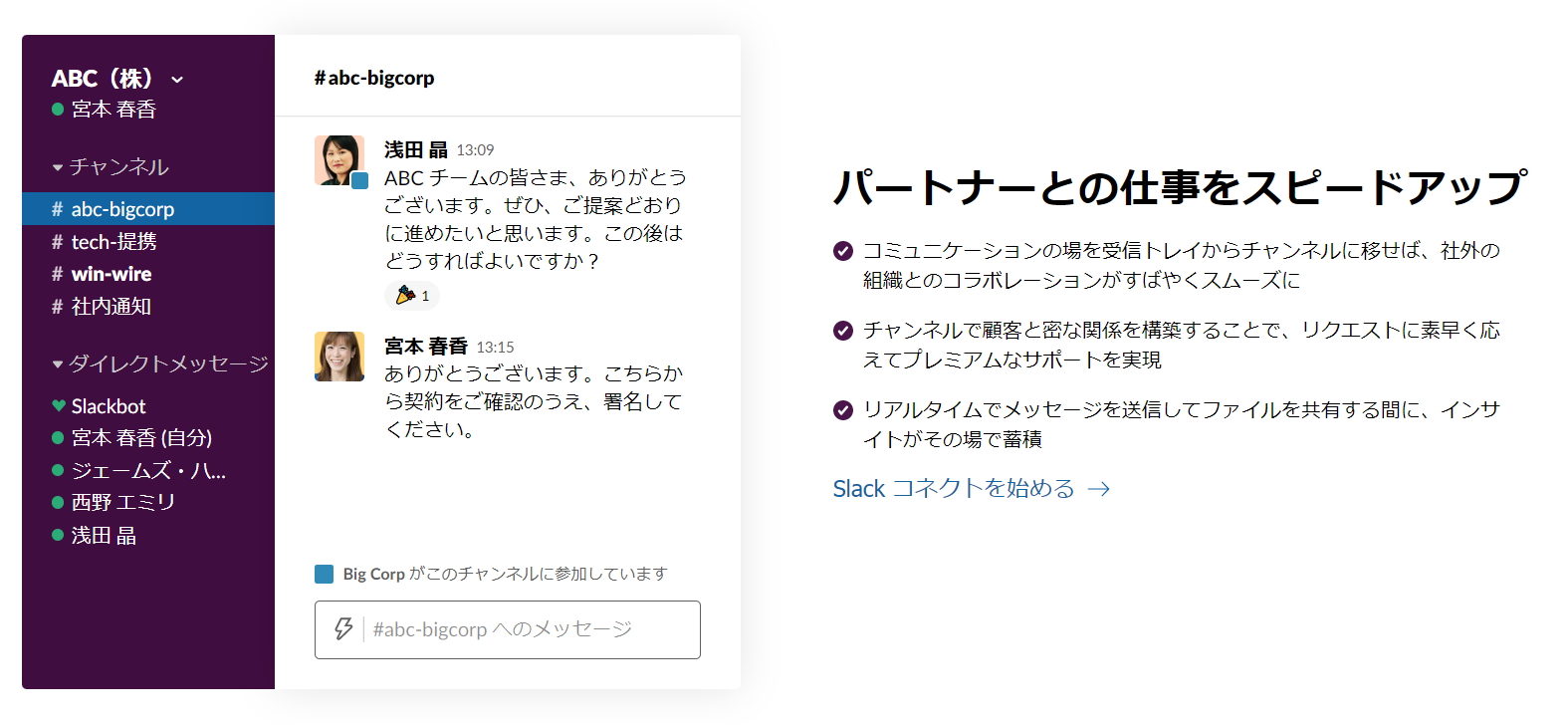Collapse the チャンネル section

[x=57, y=167]
